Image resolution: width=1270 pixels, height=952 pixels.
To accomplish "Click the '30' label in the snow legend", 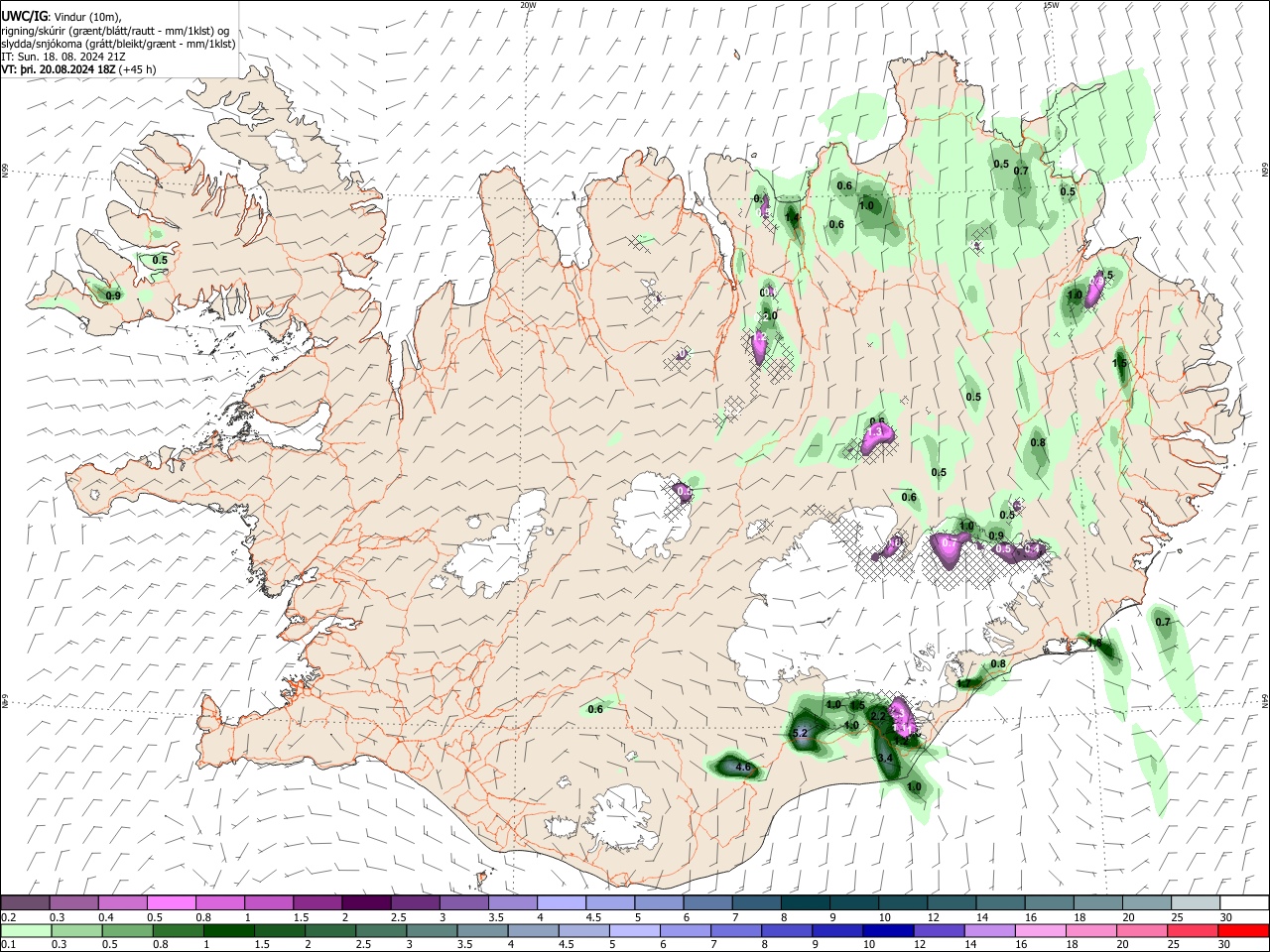I will click(1226, 917).
